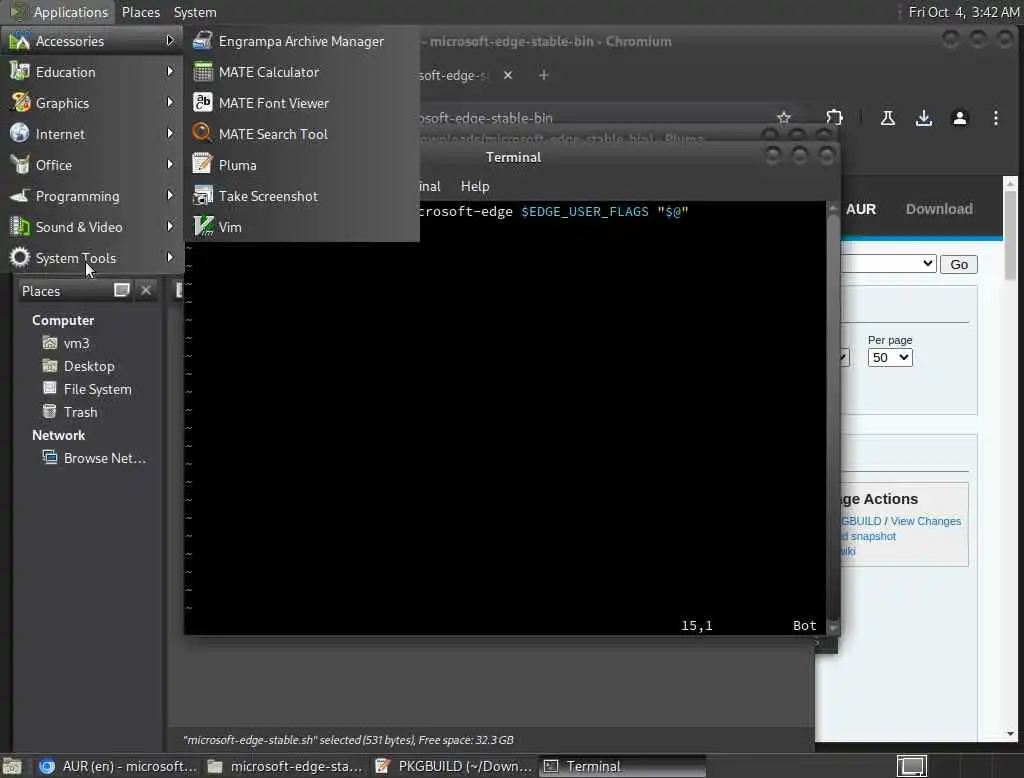This screenshot has width=1024, height=778.
Task: Click the AUR link on the web page
Action: point(861,209)
